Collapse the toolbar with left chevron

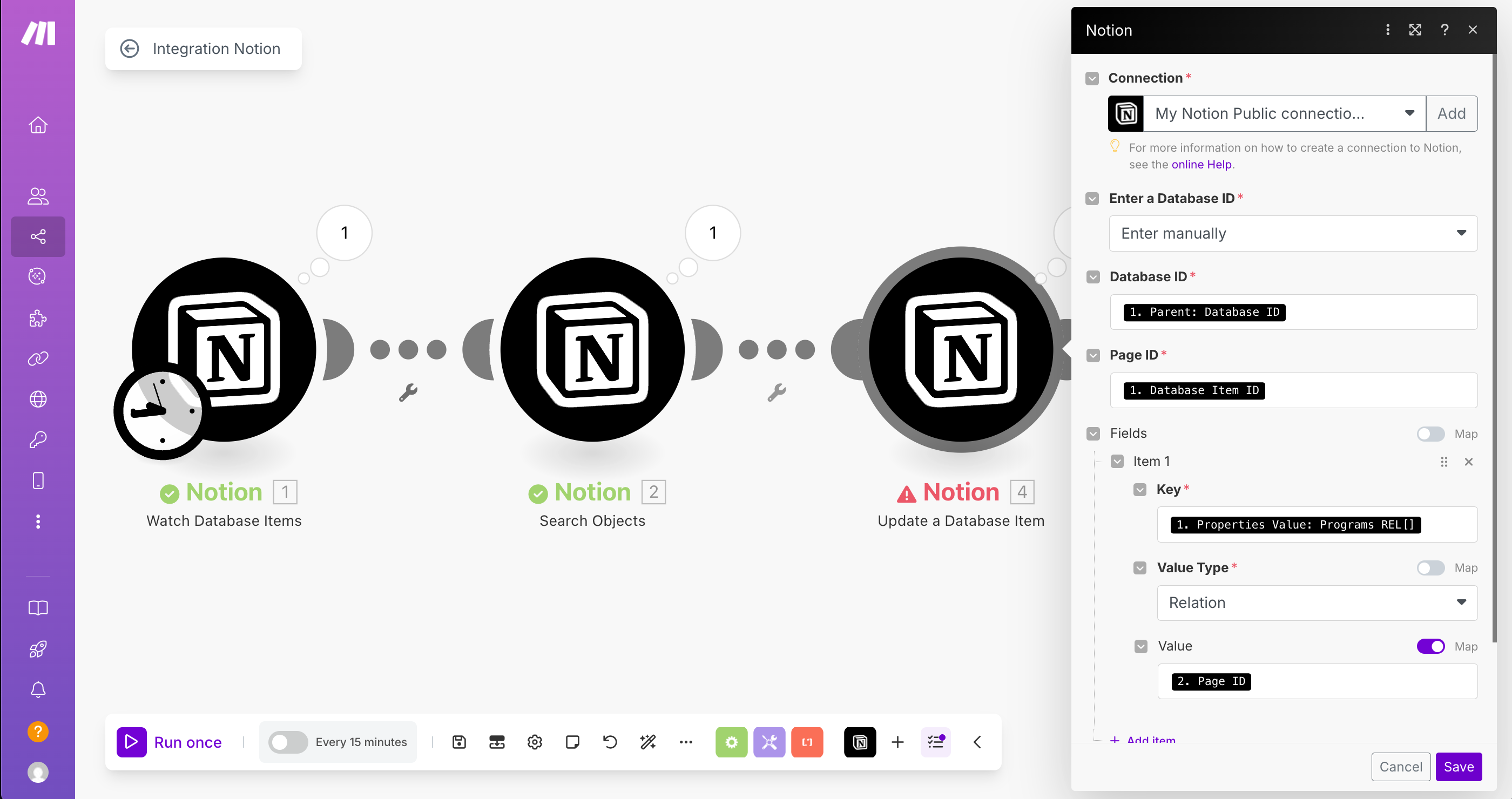[977, 742]
